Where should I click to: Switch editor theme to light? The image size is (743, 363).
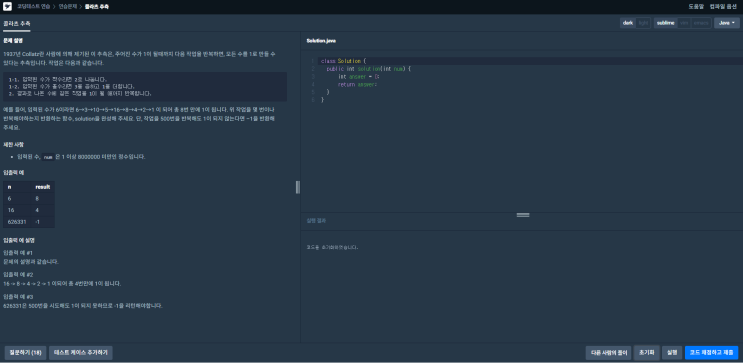tap(643, 23)
